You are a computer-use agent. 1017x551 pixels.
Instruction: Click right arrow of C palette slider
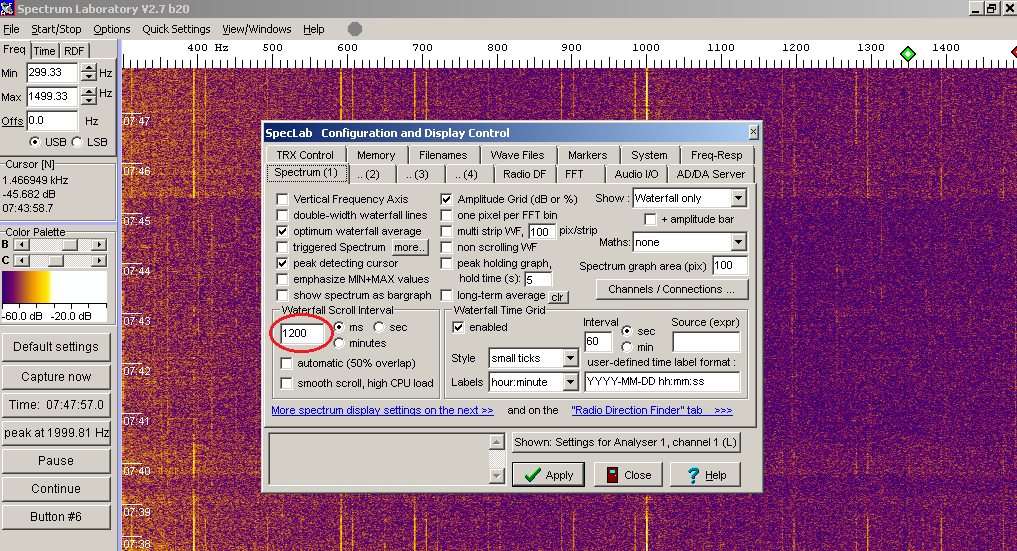[99, 261]
